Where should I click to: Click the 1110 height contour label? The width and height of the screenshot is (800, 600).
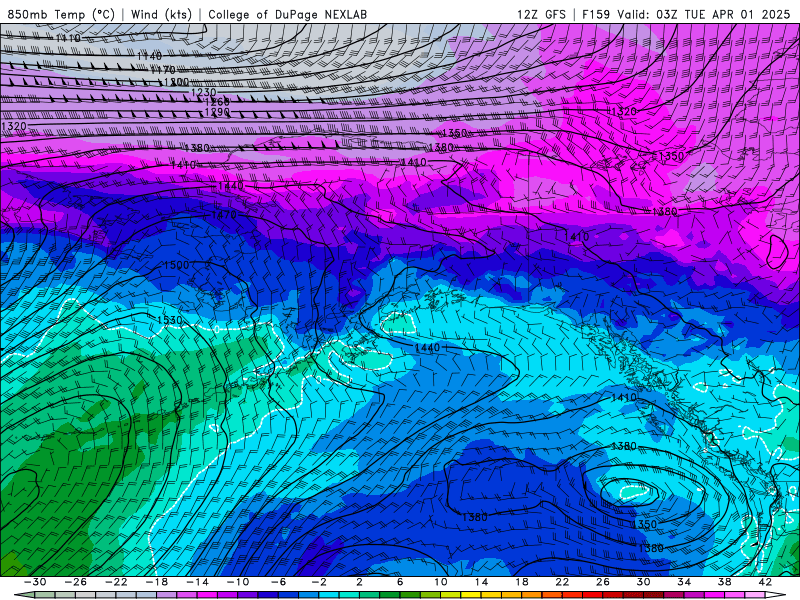coord(68,38)
